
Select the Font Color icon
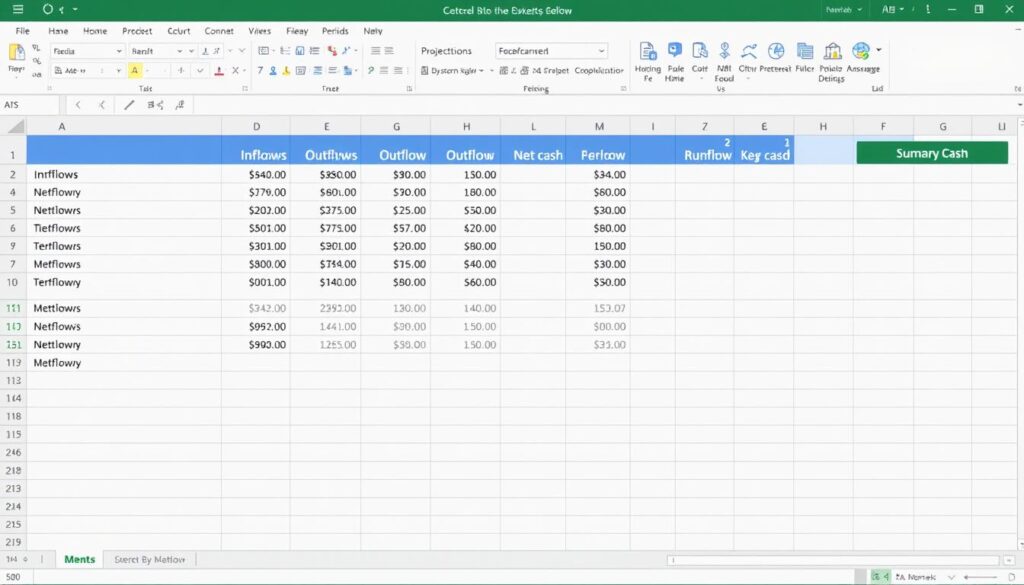coord(219,70)
